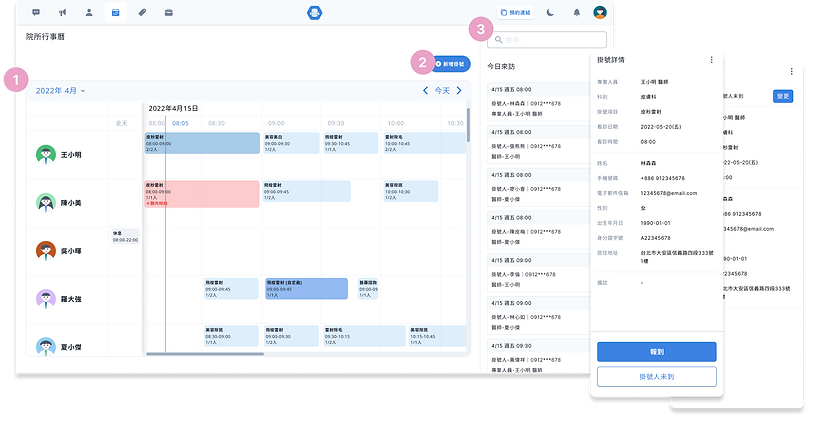Open notifications bell icon
Viewport: 819px width, 421px height.
577,13
